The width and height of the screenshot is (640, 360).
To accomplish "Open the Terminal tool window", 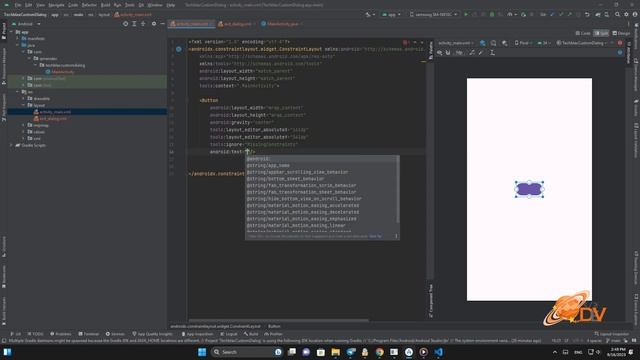I will coord(89,334).
